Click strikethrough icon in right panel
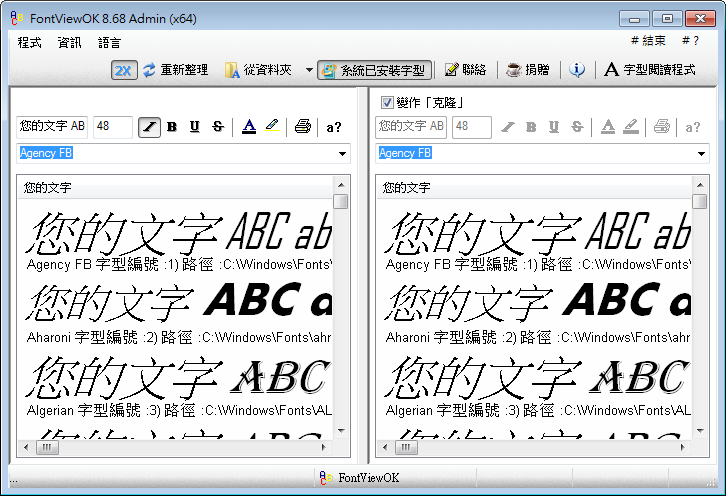 coord(577,127)
